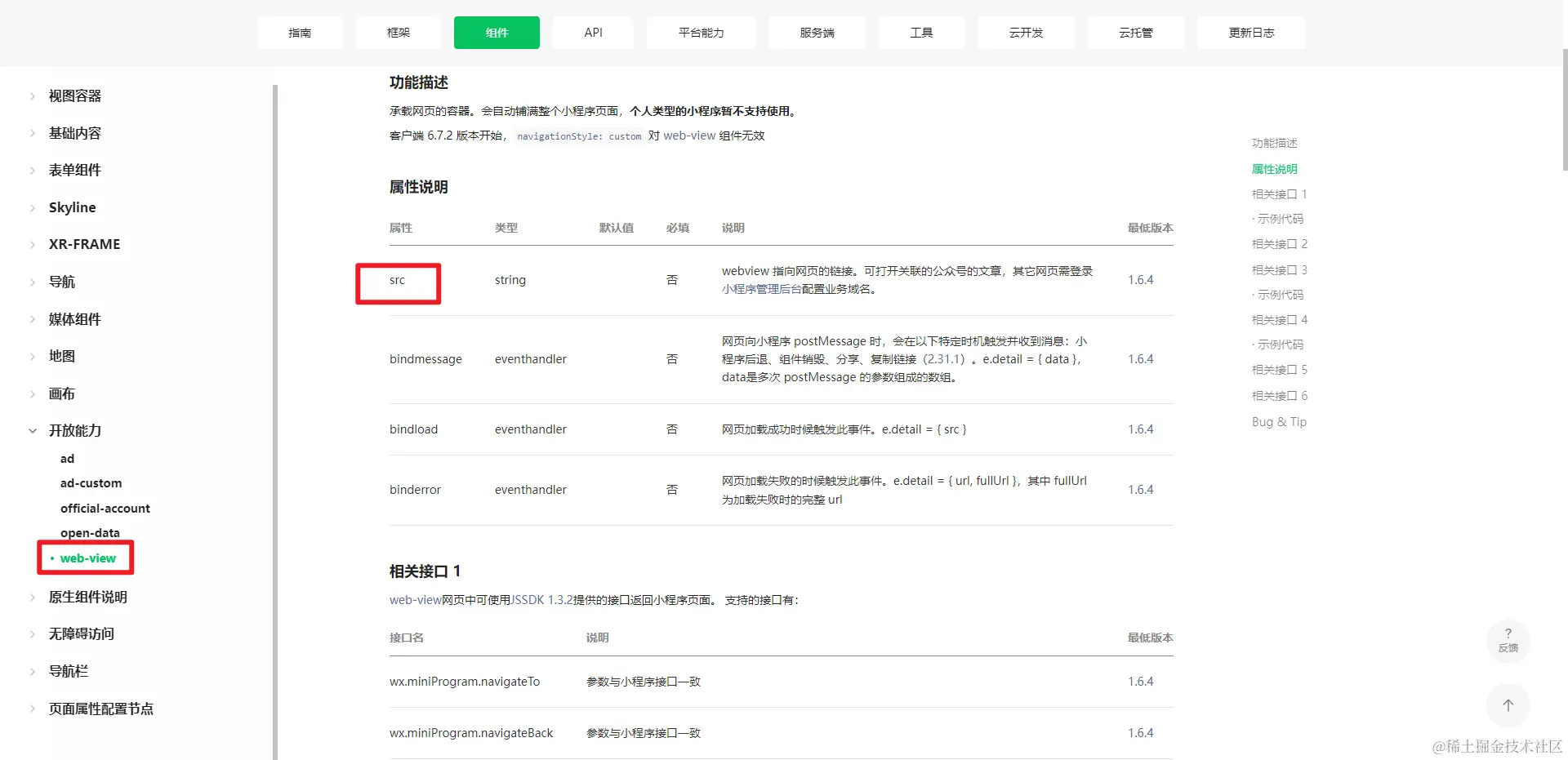
Task: Jump to 相关接口 6 in the outline
Action: point(1280,396)
